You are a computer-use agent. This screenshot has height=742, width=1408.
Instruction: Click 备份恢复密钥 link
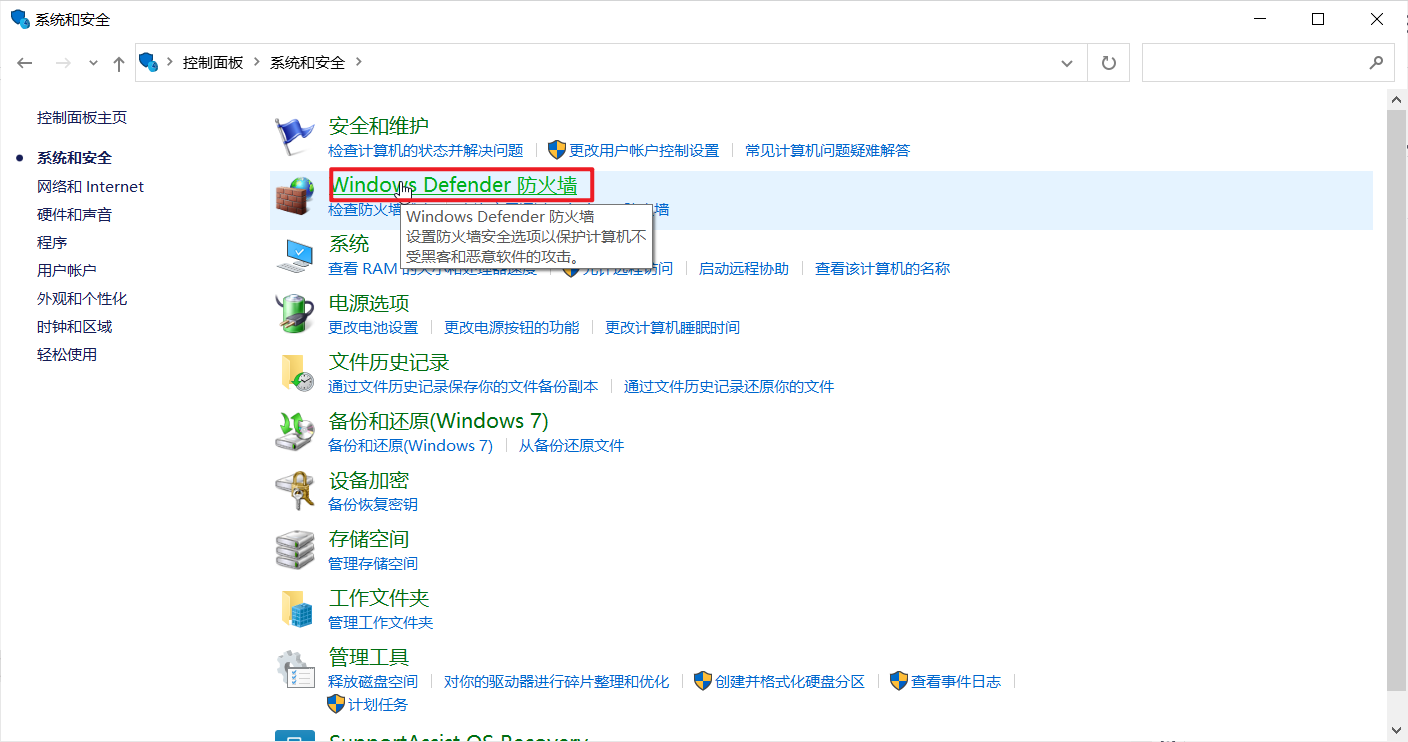373,504
